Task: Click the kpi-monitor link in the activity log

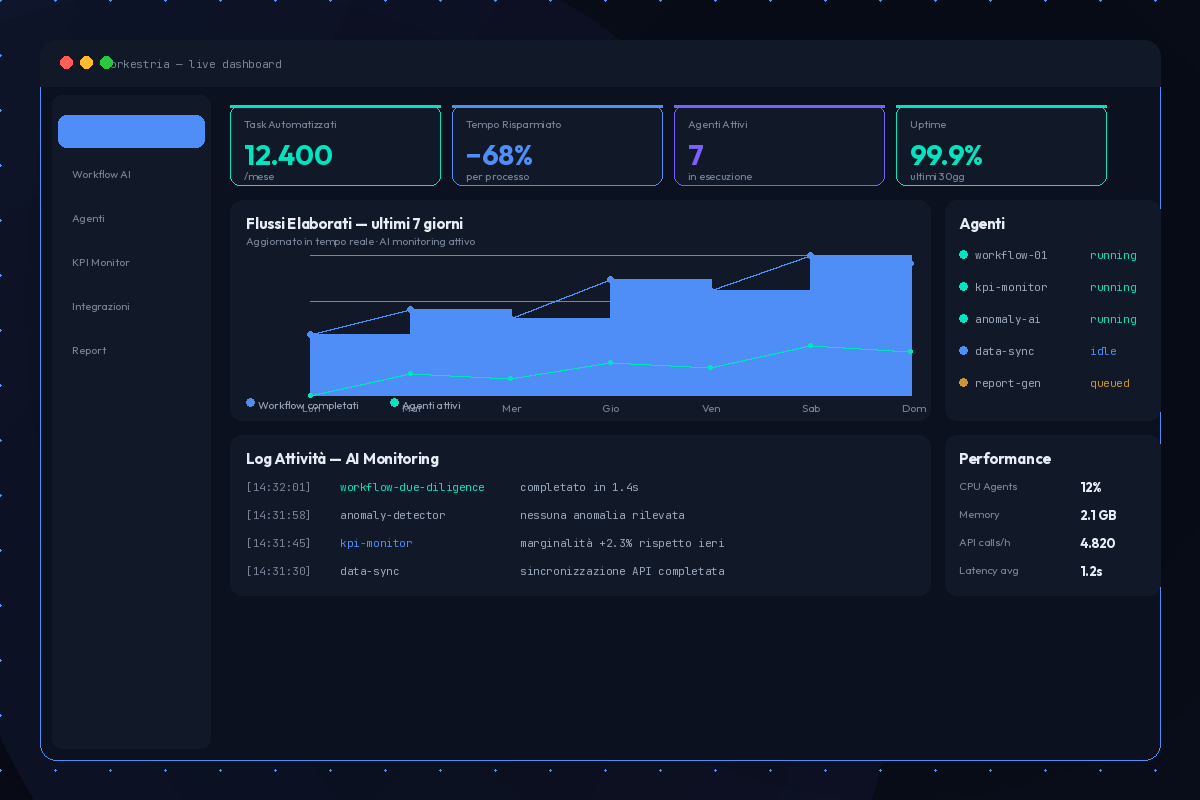Action: click(376, 544)
